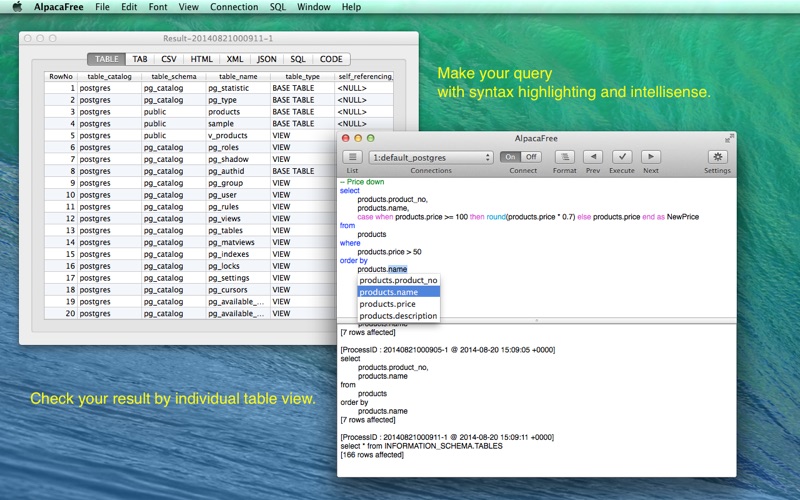Click the table_schema column header
Image resolution: width=800 pixels, height=500 pixels.
pos(174,77)
